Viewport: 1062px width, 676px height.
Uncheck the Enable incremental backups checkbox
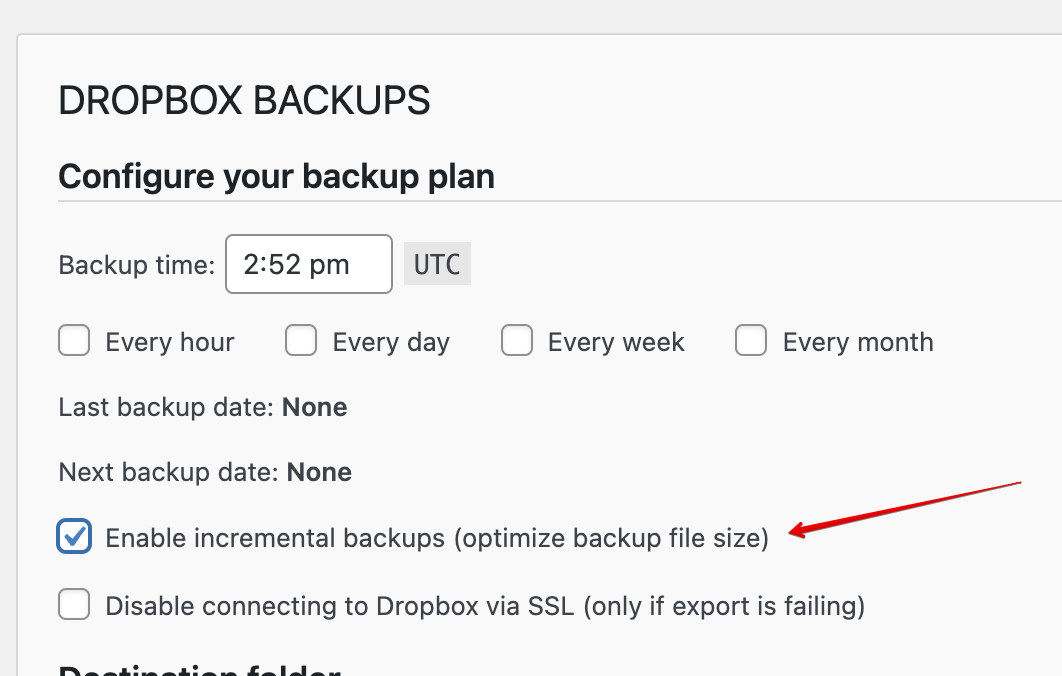(75, 537)
